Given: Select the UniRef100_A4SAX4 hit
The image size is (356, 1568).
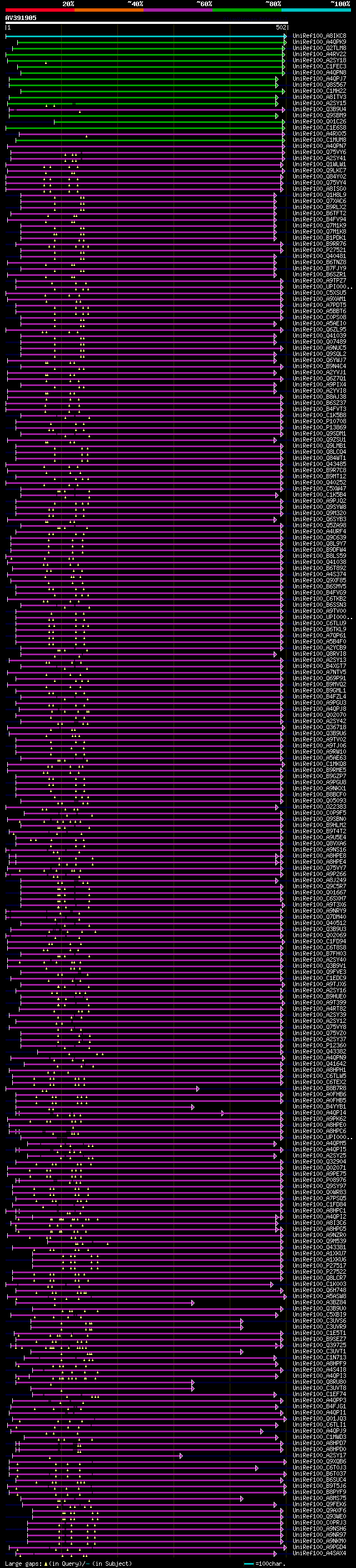Looking at the screenshot, I should pos(319,1554).
